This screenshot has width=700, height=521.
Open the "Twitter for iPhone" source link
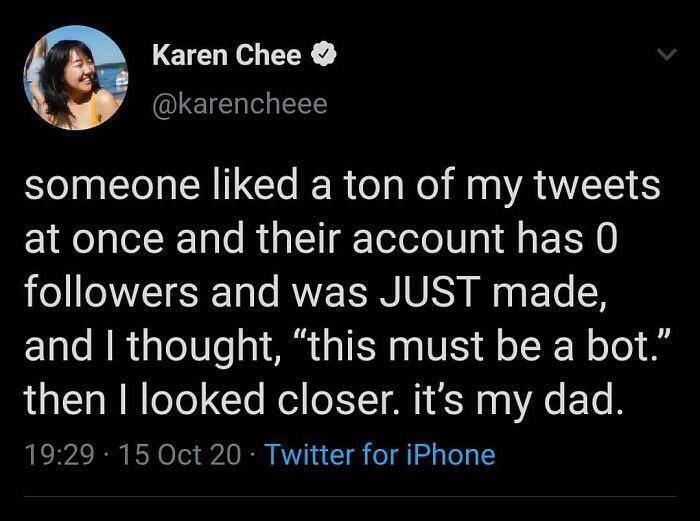pyautogui.click(x=380, y=455)
